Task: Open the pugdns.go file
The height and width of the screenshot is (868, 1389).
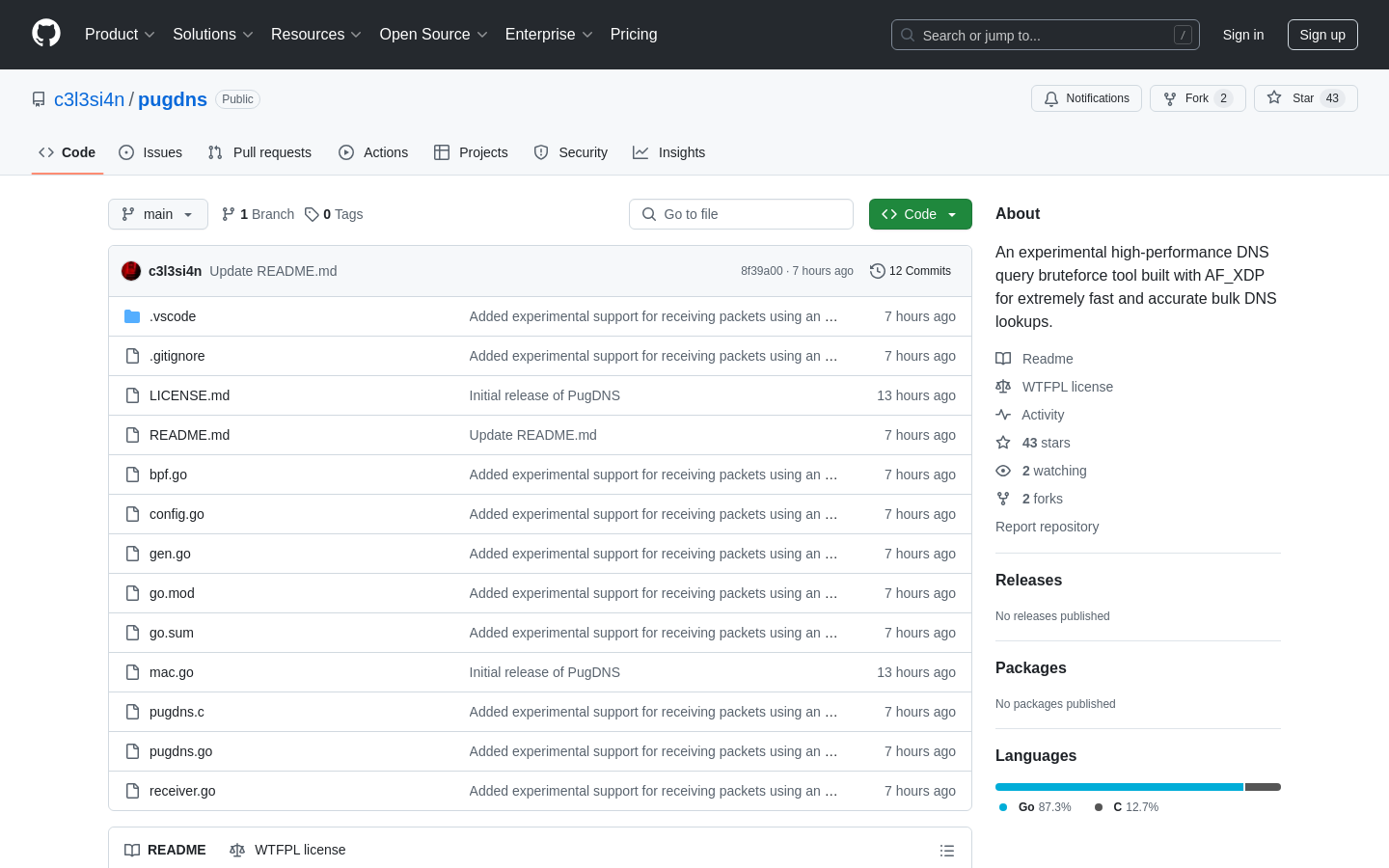Action: (x=180, y=751)
